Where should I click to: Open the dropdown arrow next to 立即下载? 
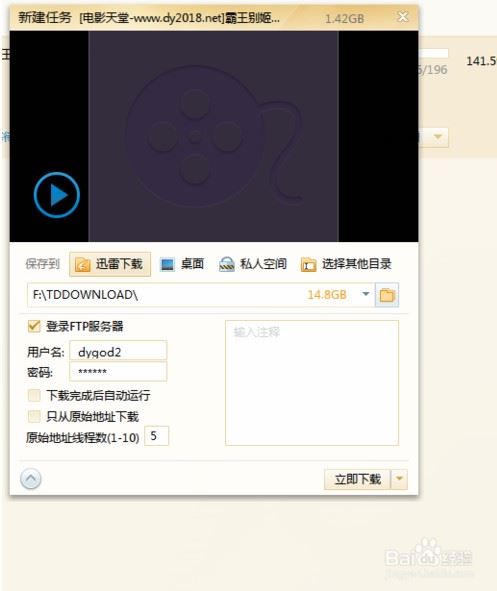point(399,479)
